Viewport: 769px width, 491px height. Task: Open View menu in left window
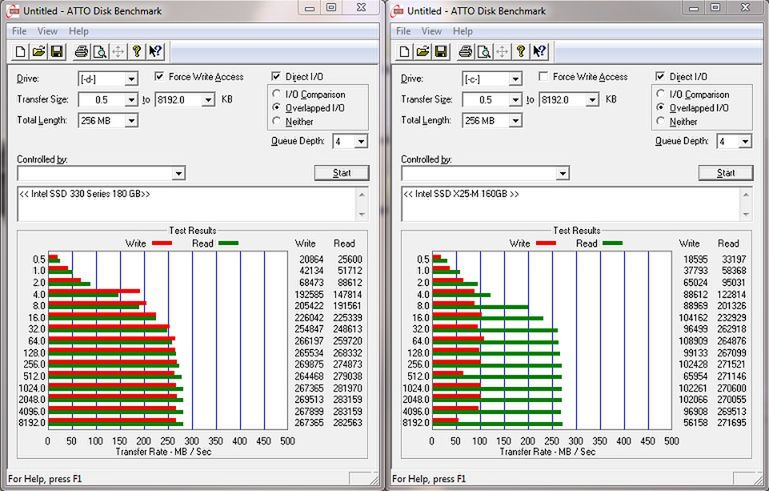(47, 31)
